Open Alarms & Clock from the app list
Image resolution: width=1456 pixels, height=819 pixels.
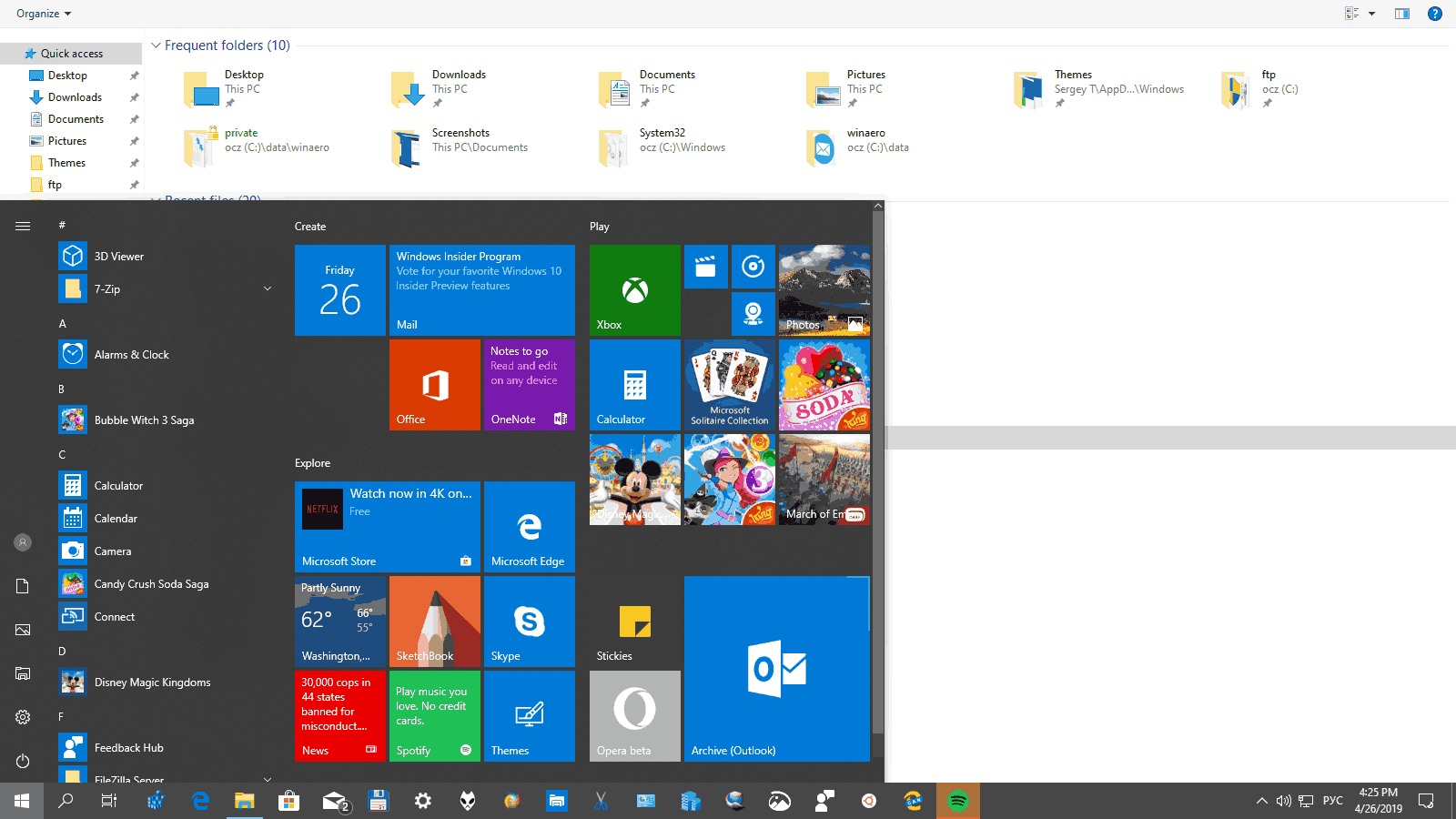[131, 354]
